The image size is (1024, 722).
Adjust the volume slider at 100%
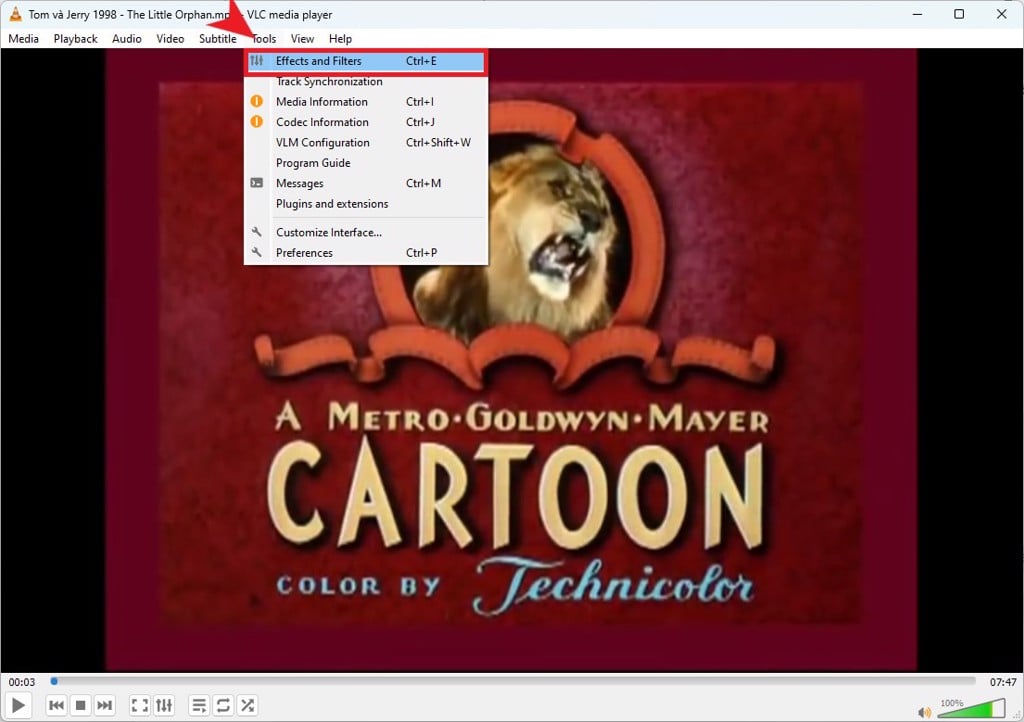(x=972, y=708)
